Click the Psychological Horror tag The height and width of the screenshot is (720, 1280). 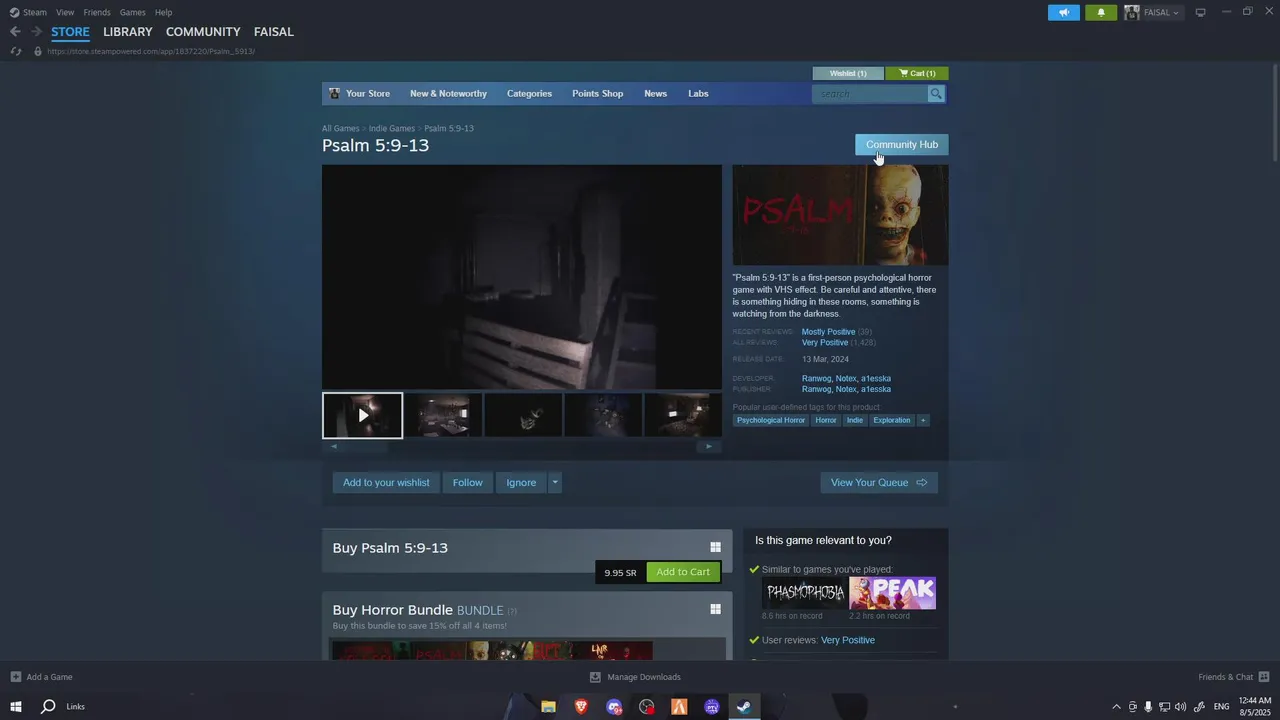pyautogui.click(x=771, y=420)
